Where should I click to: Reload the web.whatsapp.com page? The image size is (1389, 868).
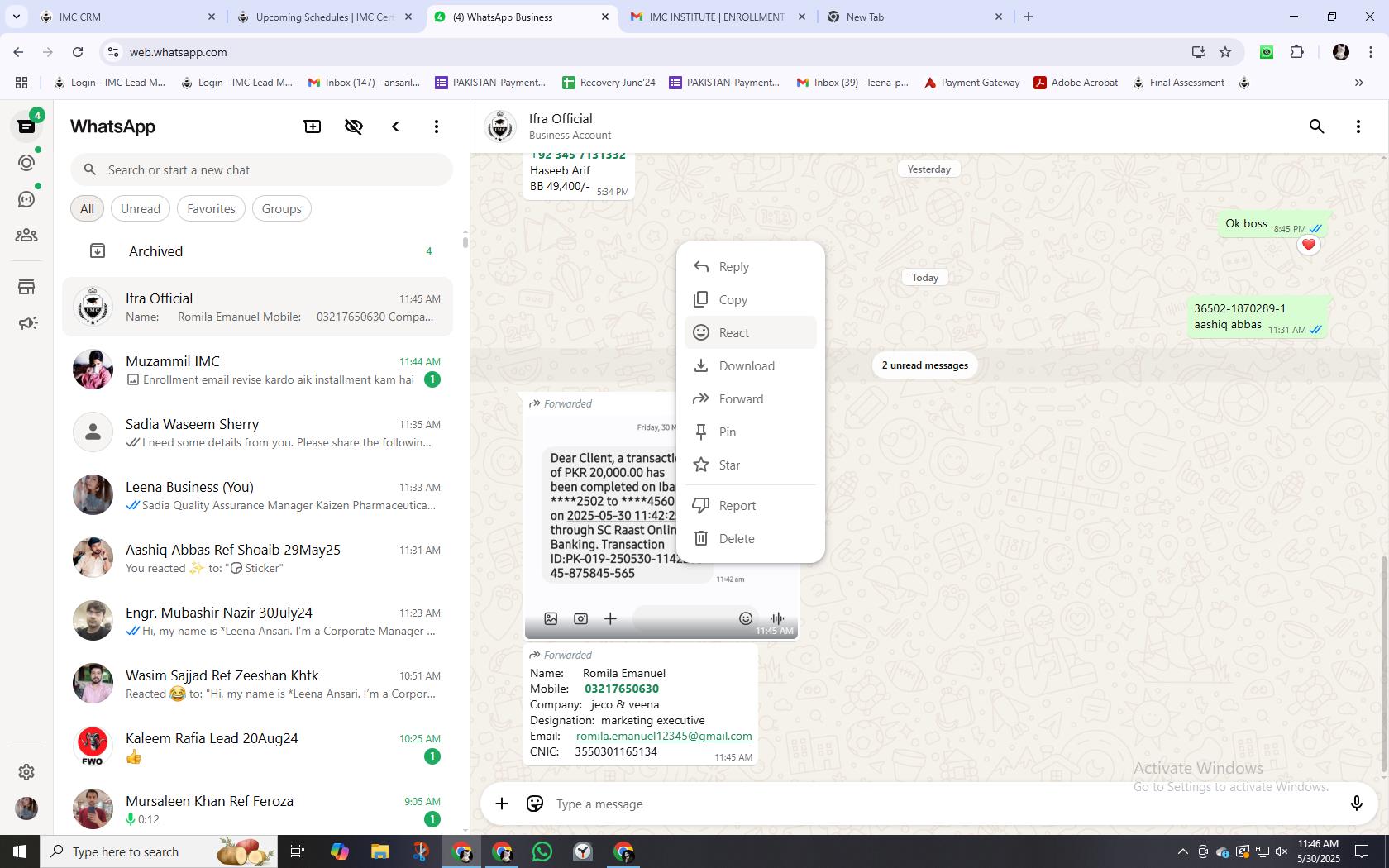(x=78, y=52)
